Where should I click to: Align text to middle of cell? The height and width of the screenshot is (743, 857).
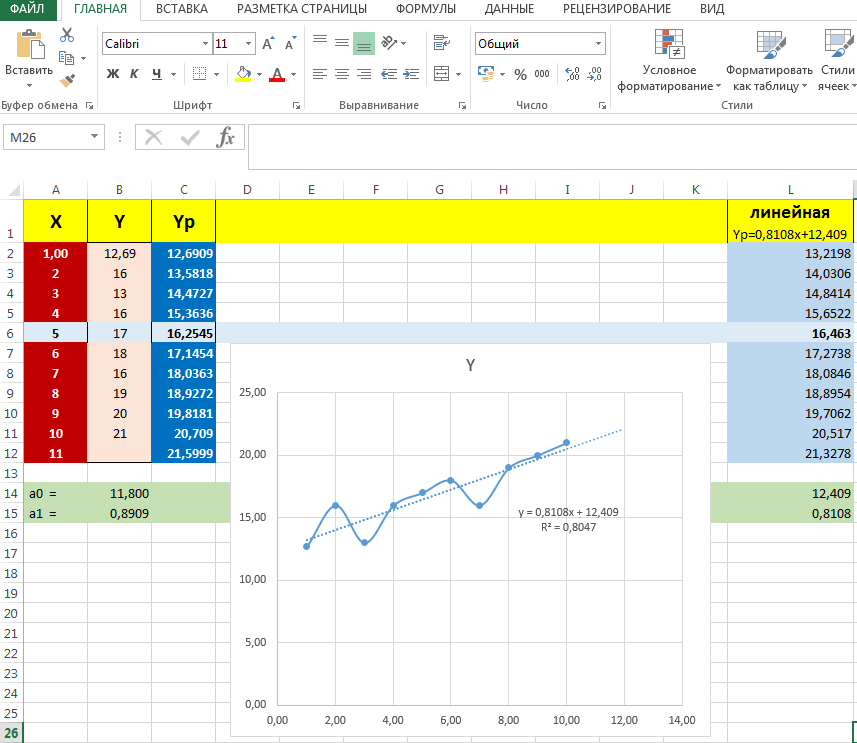pos(342,42)
